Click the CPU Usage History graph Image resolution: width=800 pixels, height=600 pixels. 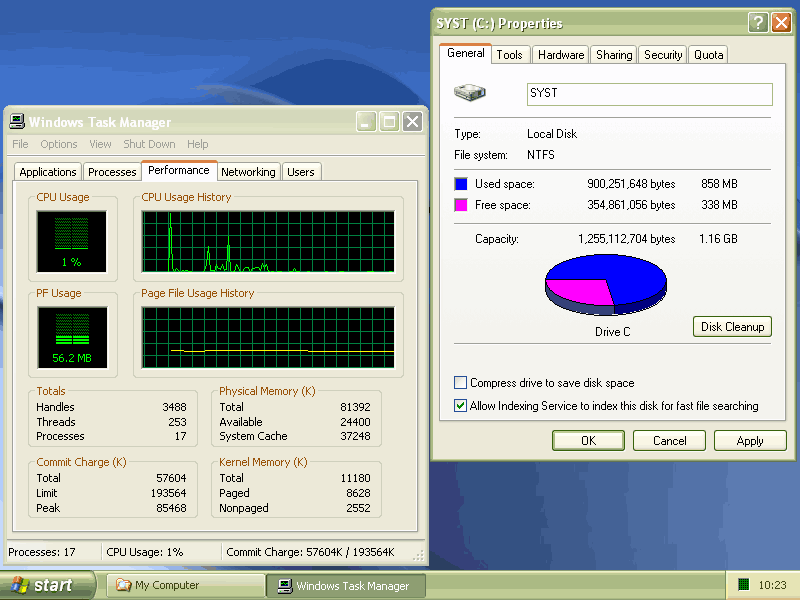268,241
